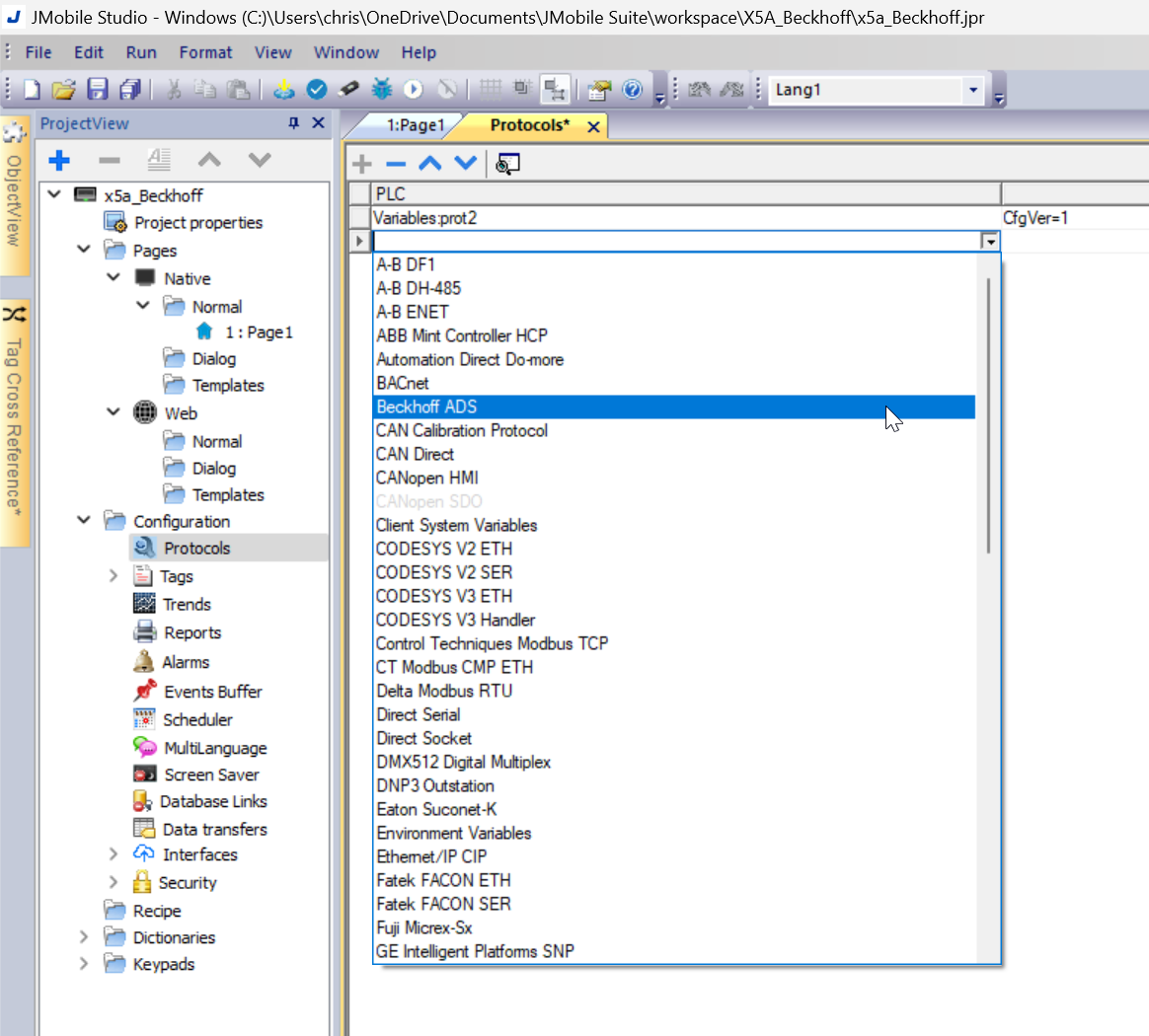Open the Format menu
The image size is (1149, 1036).
(x=206, y=52)
